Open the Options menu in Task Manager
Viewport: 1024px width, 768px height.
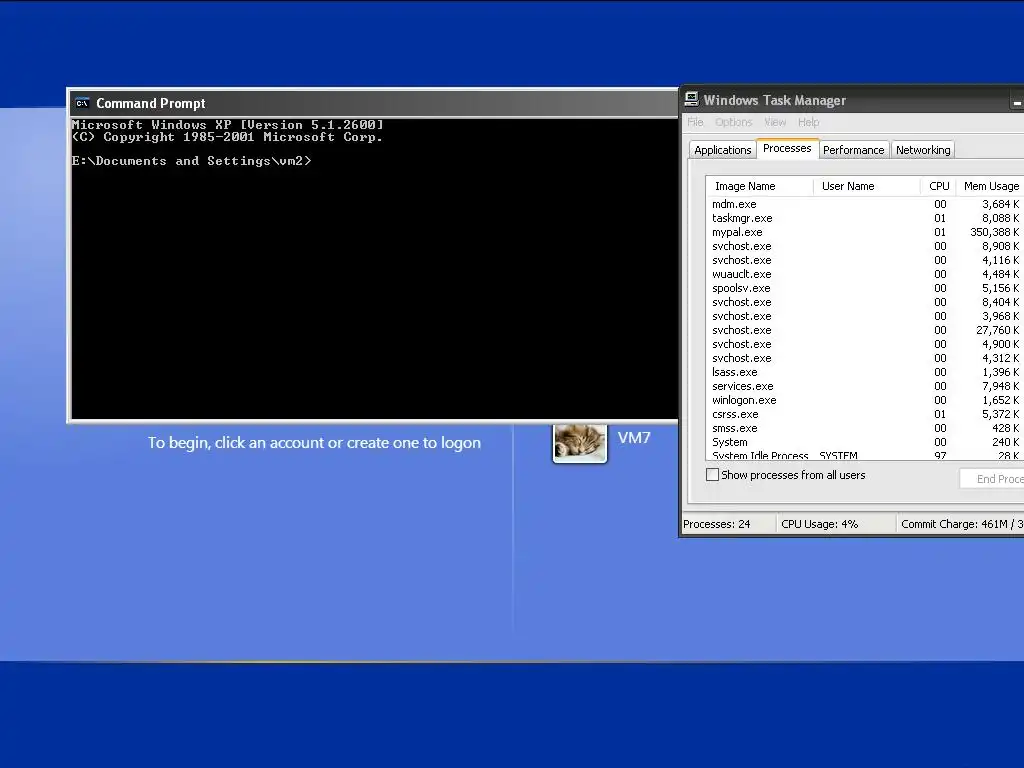[733, 122]
